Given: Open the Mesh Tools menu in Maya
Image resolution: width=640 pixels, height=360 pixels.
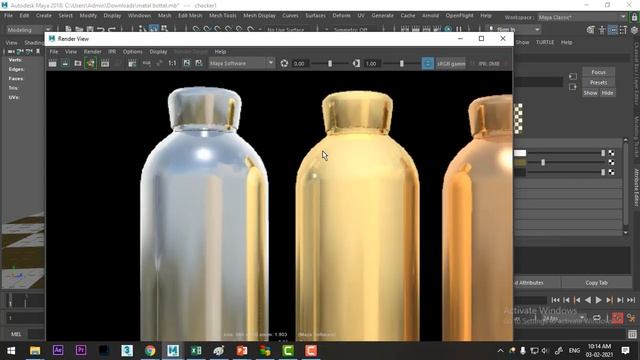Looking at the screenshot, I should click(x=222, y=16).
